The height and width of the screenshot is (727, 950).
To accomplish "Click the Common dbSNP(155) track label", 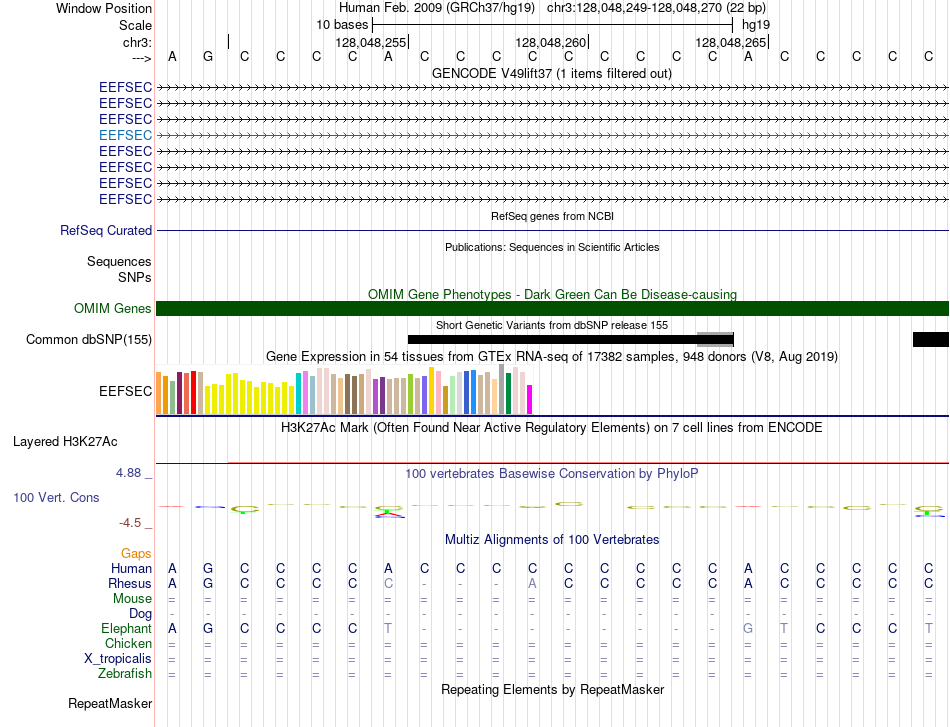I will click(88, 339).
